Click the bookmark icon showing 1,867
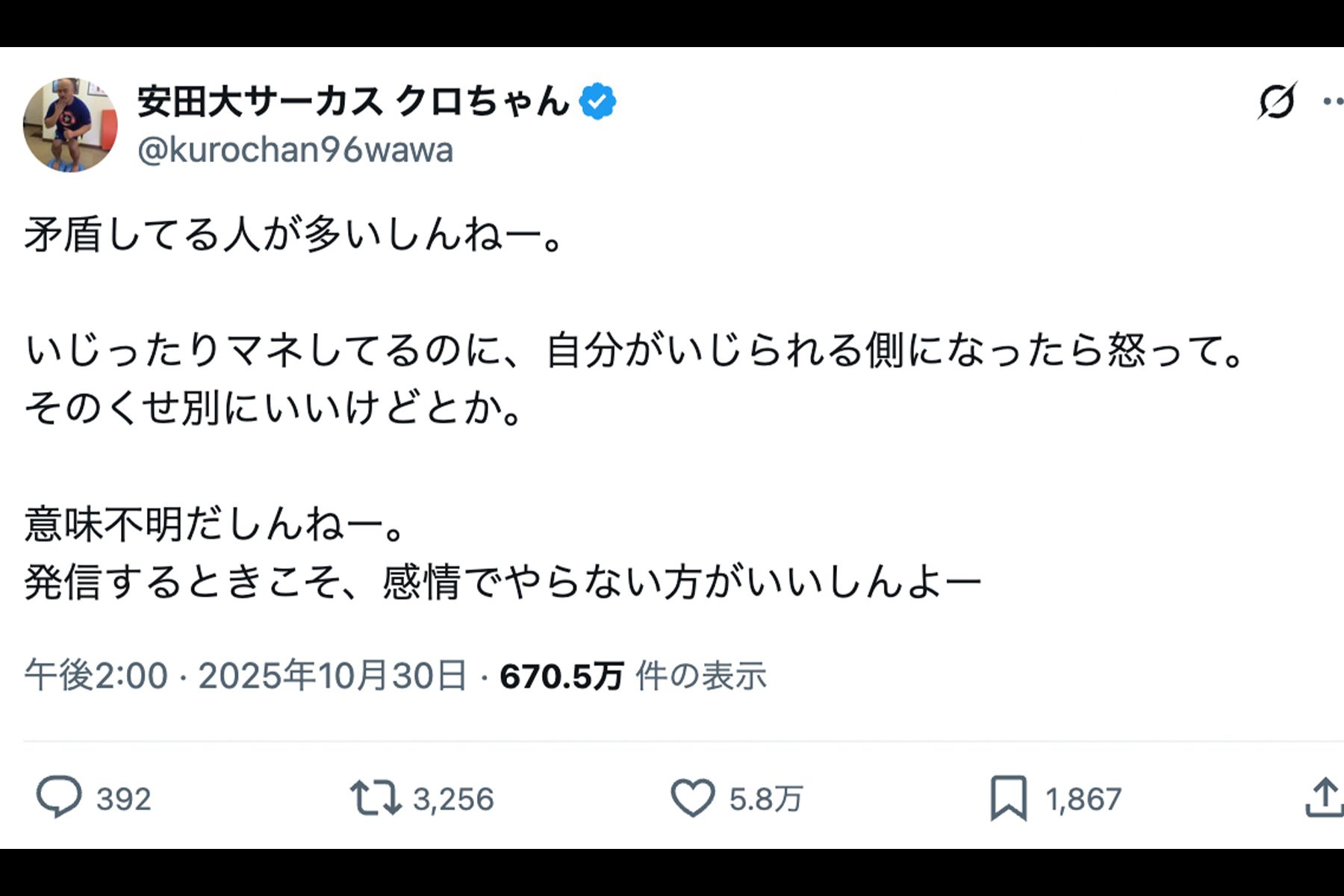The image size is (1344, 896). [x=1009, y=797]
